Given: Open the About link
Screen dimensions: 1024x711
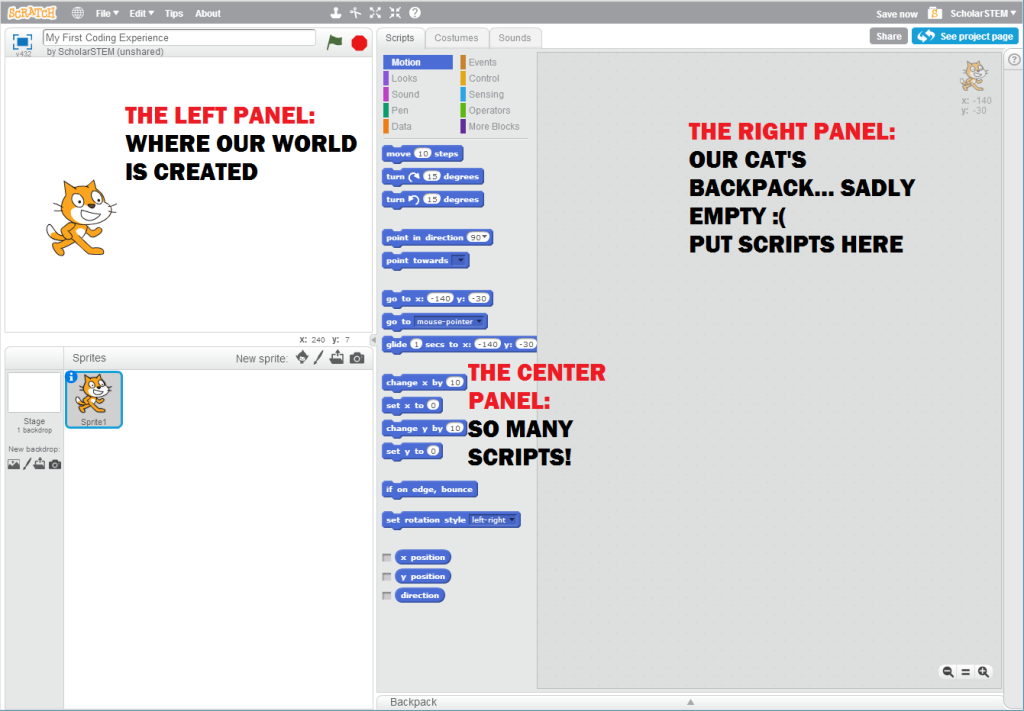Looking at the screenshot, I should coord(208,13).
